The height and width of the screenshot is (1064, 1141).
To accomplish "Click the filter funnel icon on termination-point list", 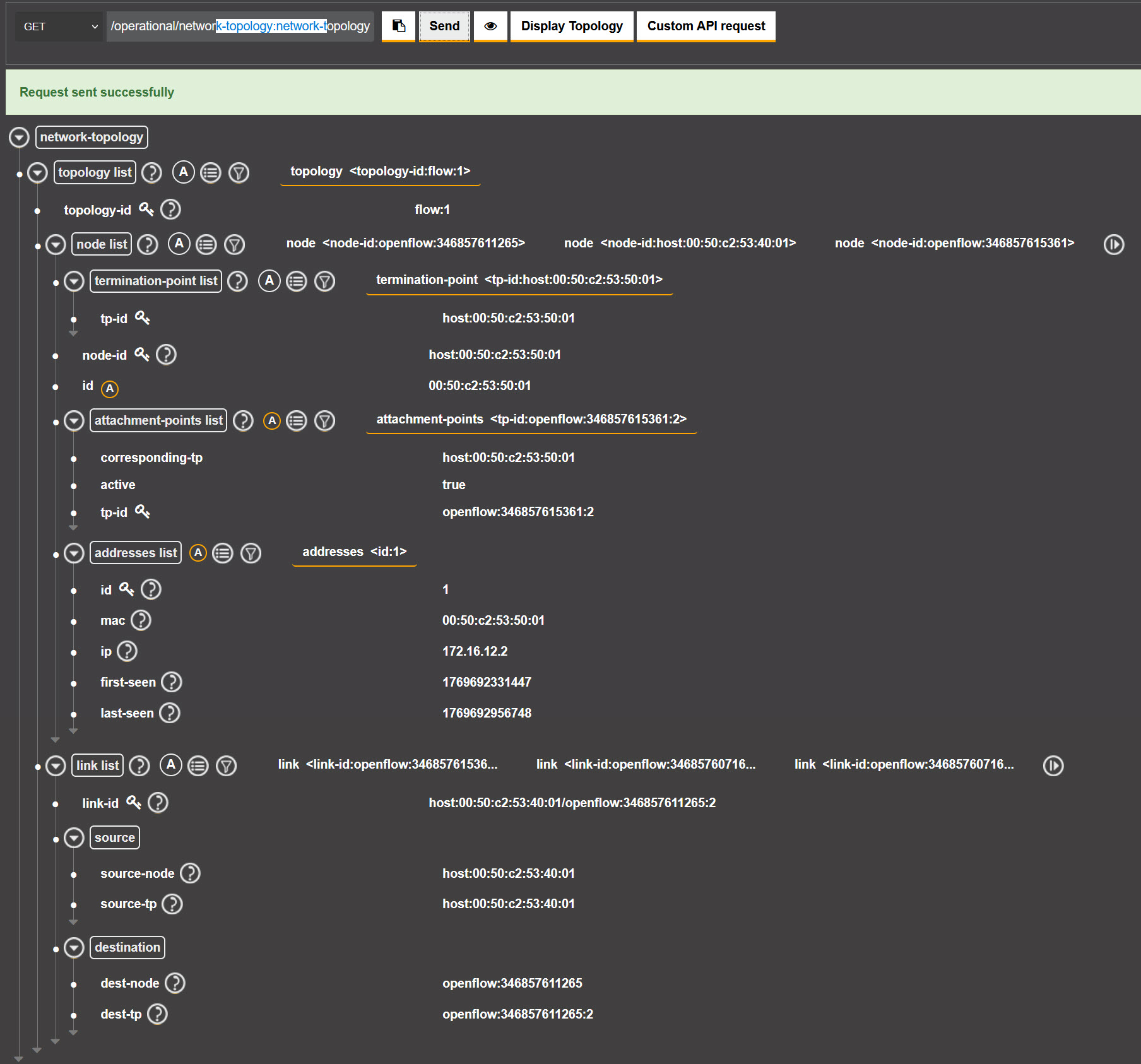I will (x=325, y=281).
